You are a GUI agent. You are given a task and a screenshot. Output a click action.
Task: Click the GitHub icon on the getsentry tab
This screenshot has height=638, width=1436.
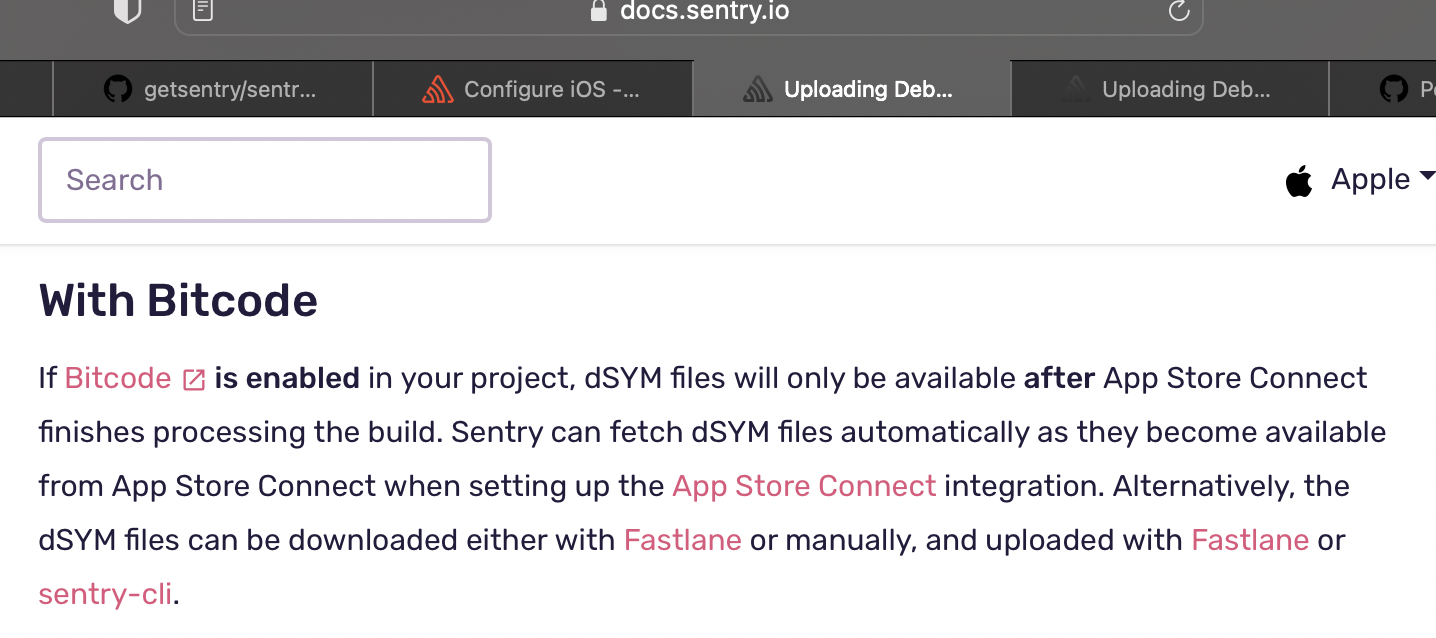pos(117,89)
